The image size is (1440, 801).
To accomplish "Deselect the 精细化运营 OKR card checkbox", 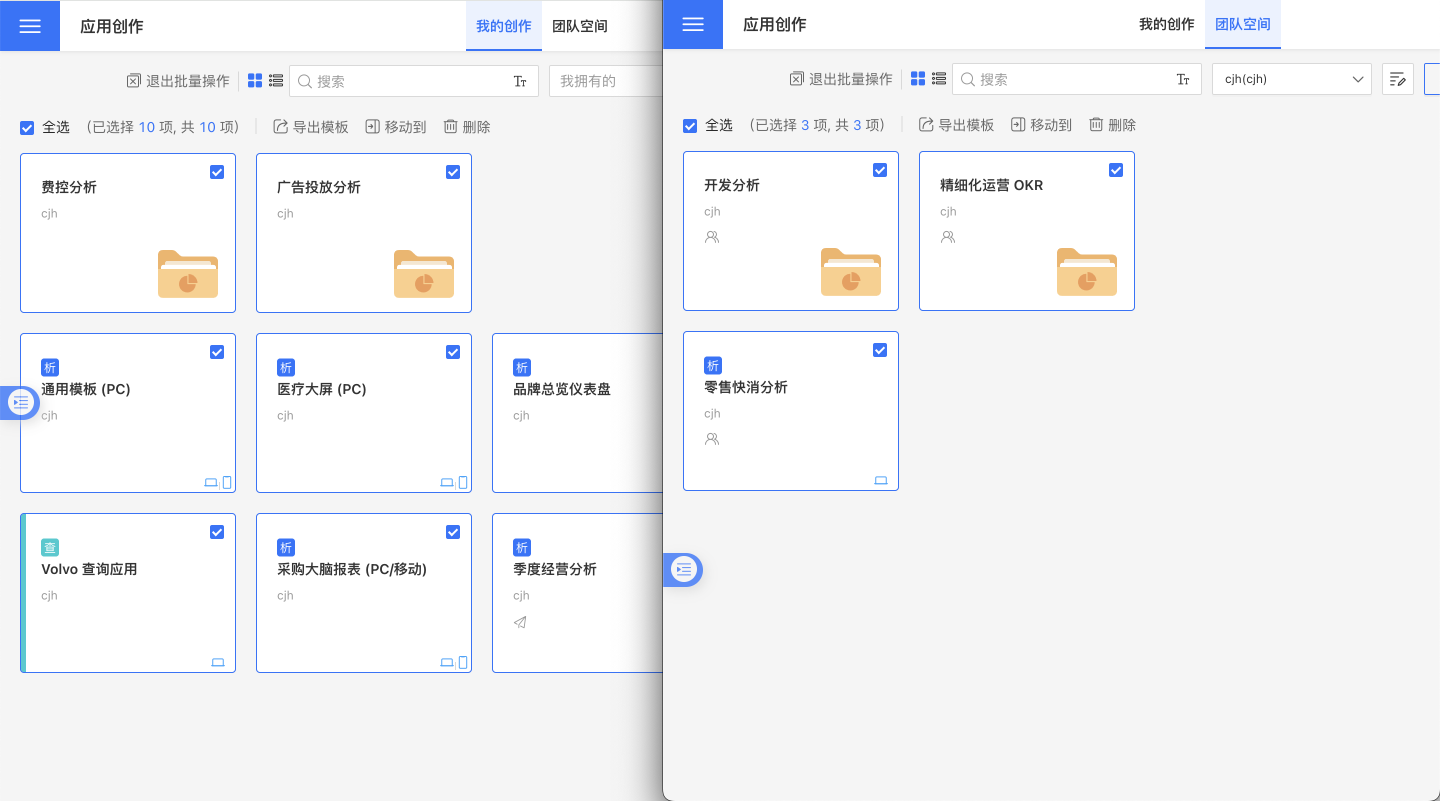I will 1116,170.
